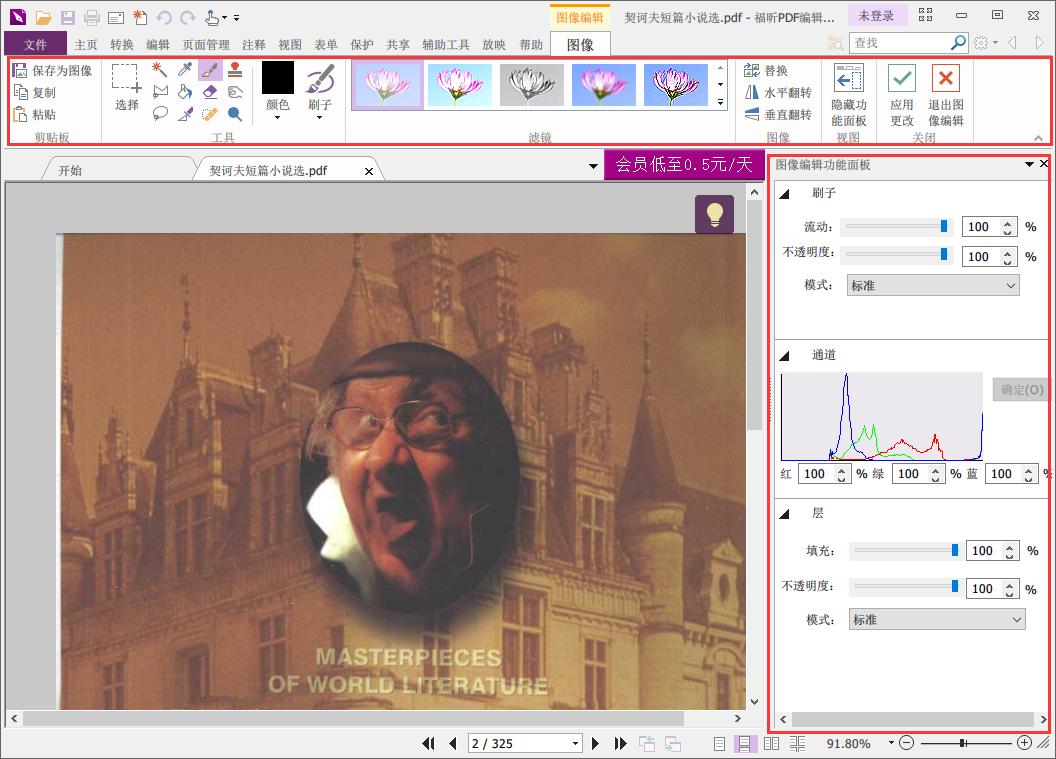Switch to the 主页 ribbon tab

click(x=87, y=43)
